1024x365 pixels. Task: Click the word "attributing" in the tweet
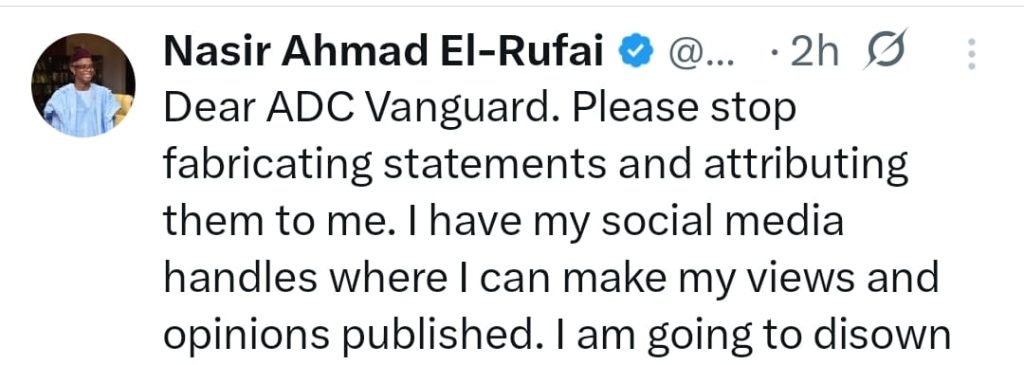pos(806,167)
